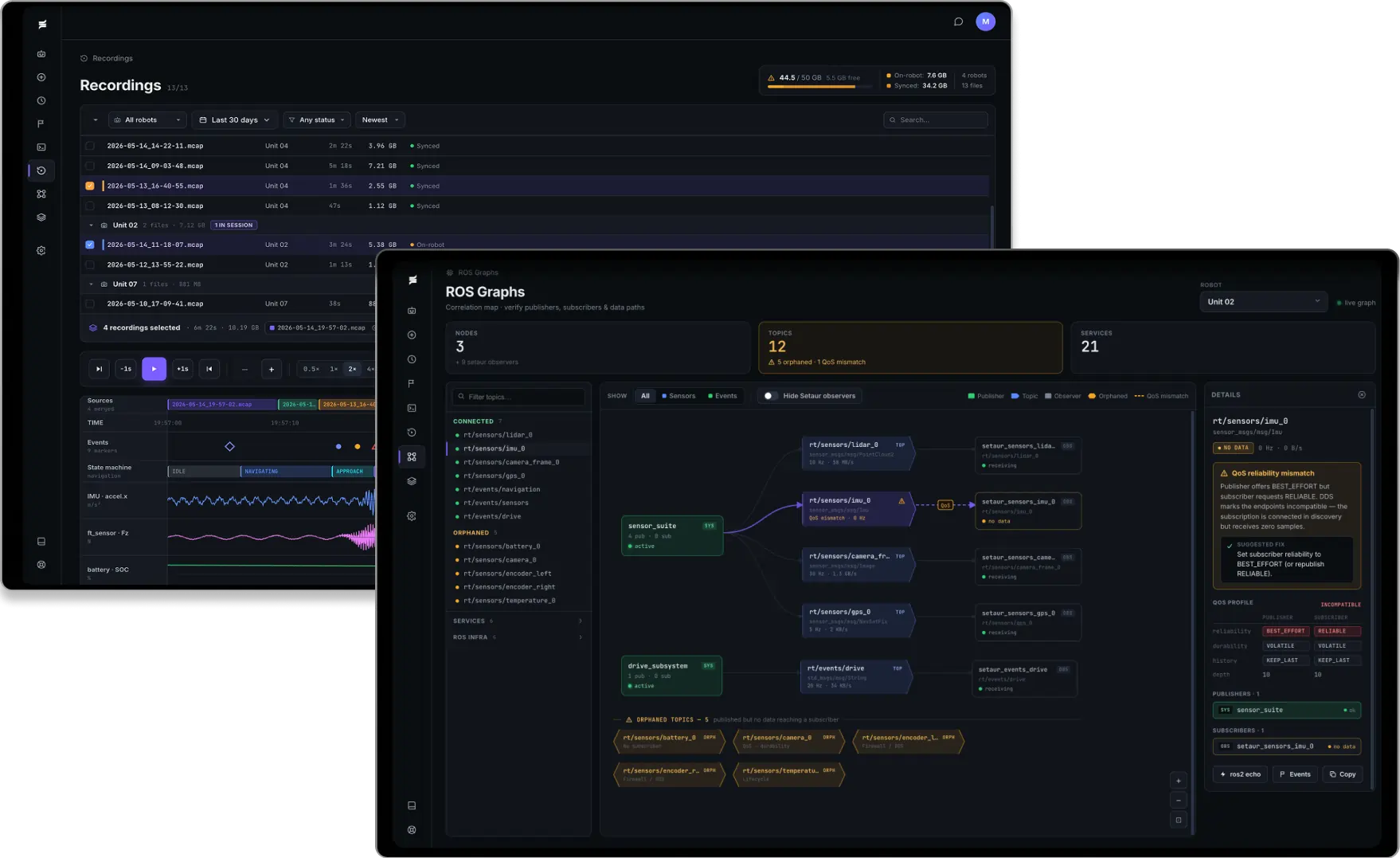Select graph icon in ROS Graphs sidebar
This screenshot has width=1400, height=858.
[412, 456]
